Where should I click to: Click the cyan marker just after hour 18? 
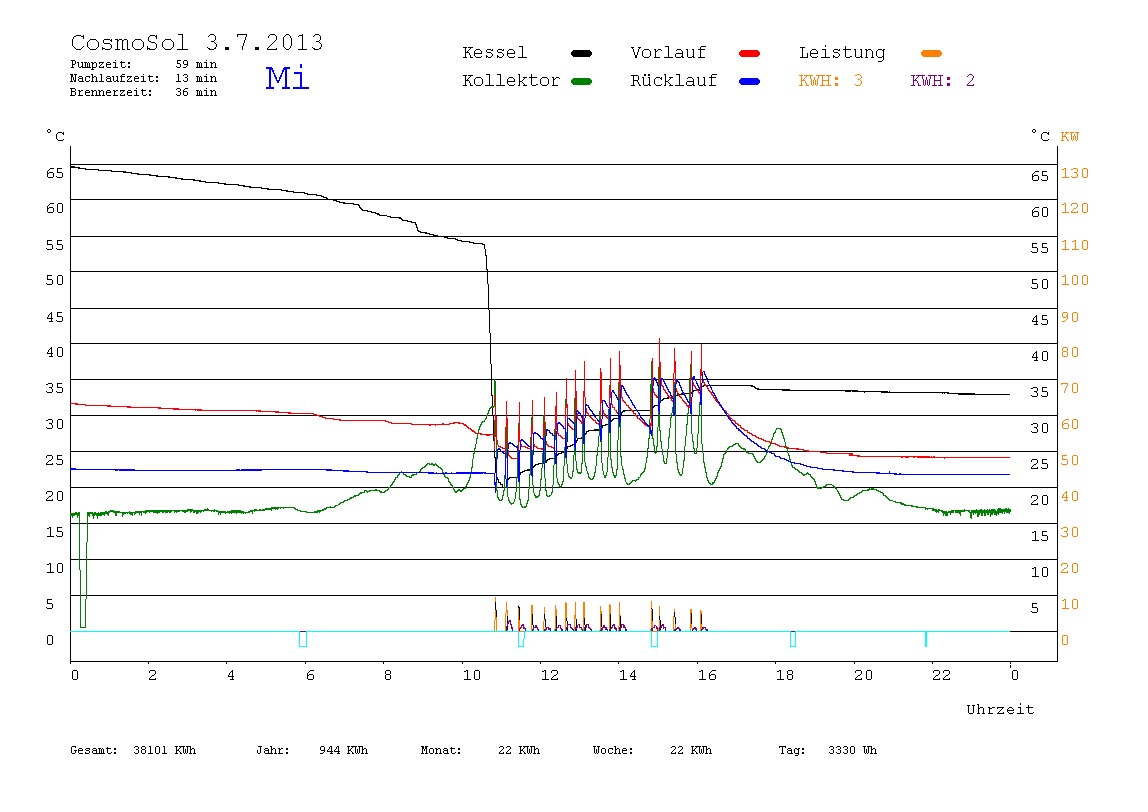[793, 639]
